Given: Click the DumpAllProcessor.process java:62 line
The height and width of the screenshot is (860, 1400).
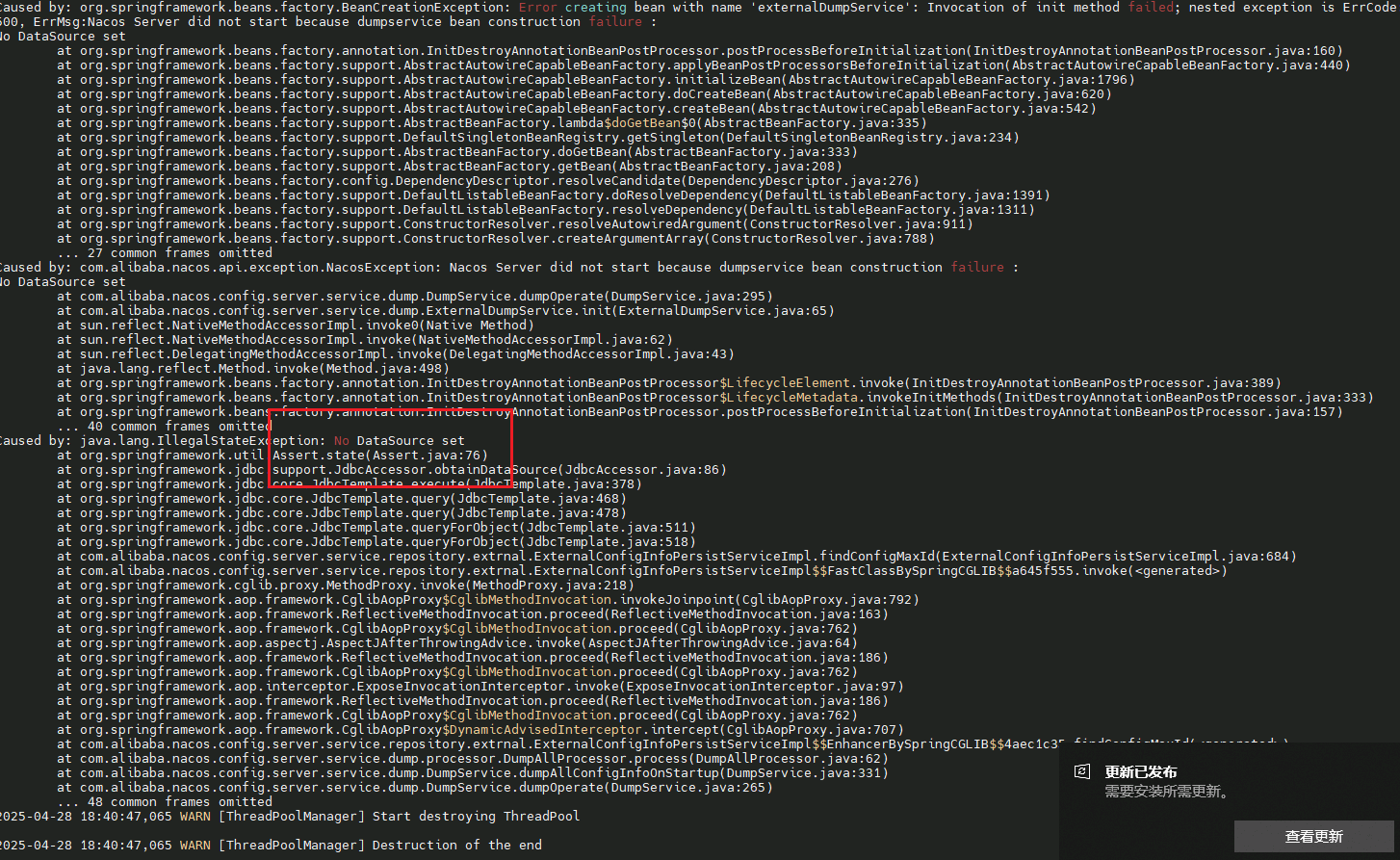Looking at the screenshot, I should (472, 758).
